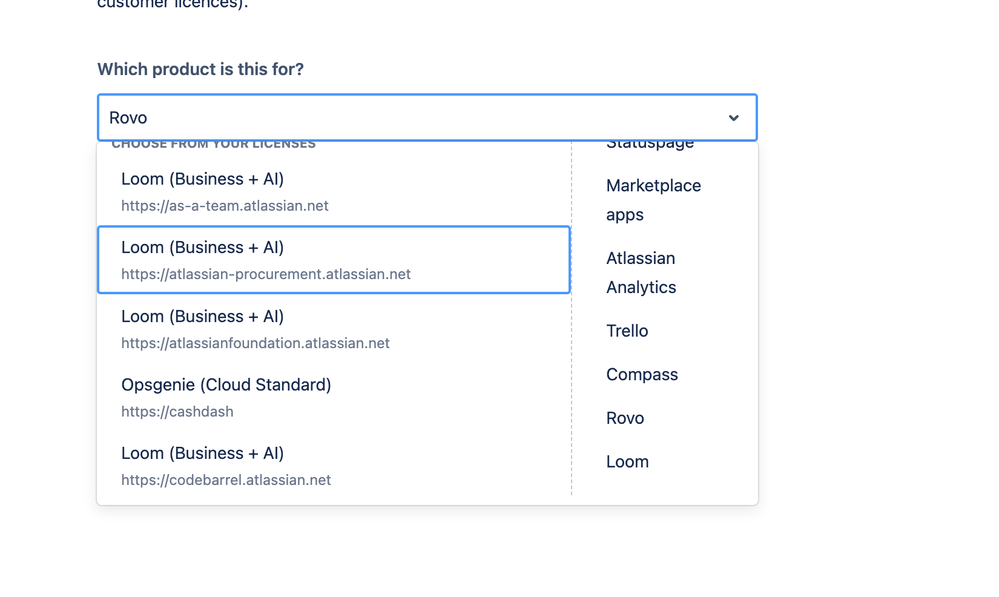Choose Loom license for atlassian-procurement.atlassian.net
The image size is (999, 597).
click(x=334, y=260)
